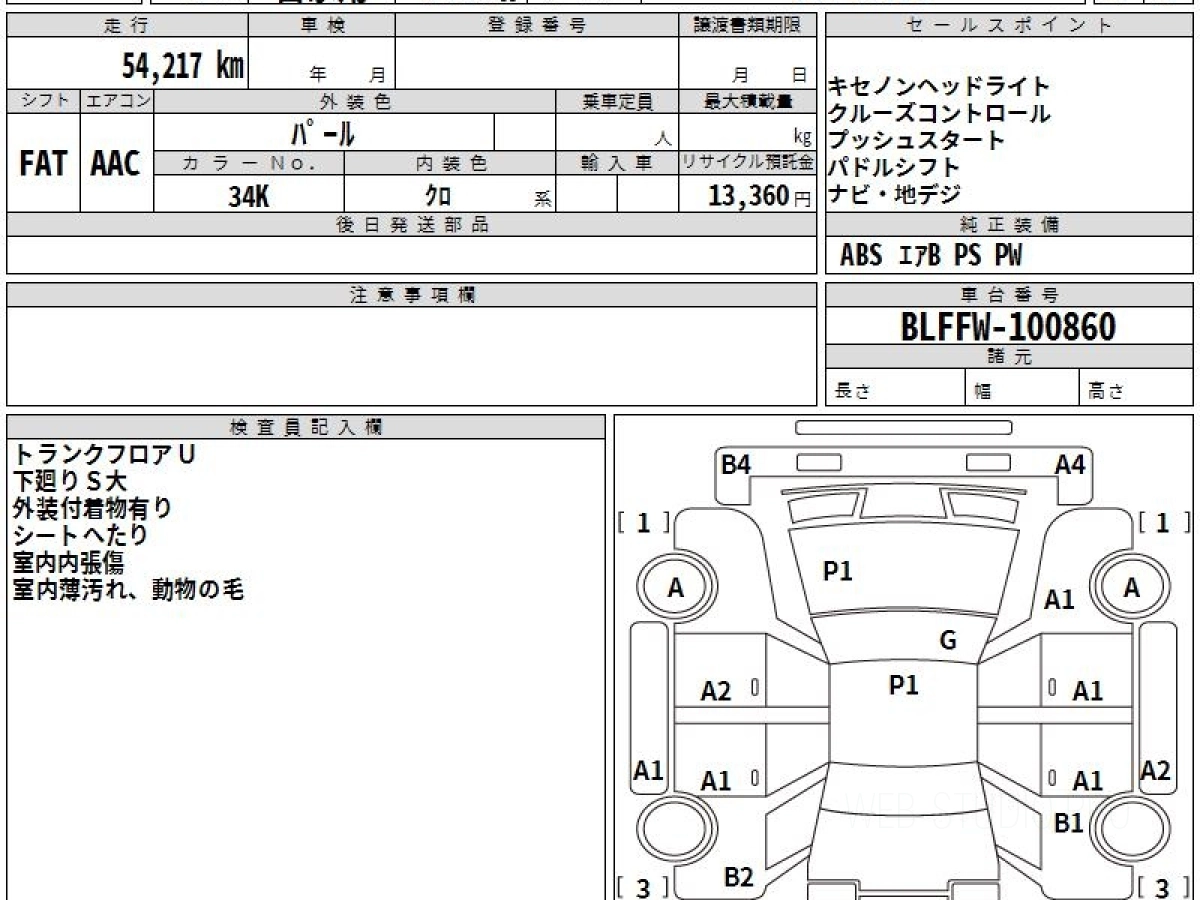The image size is (1200, 900).
Task: Select the 長さ dimension label
Action: point(851,391)
